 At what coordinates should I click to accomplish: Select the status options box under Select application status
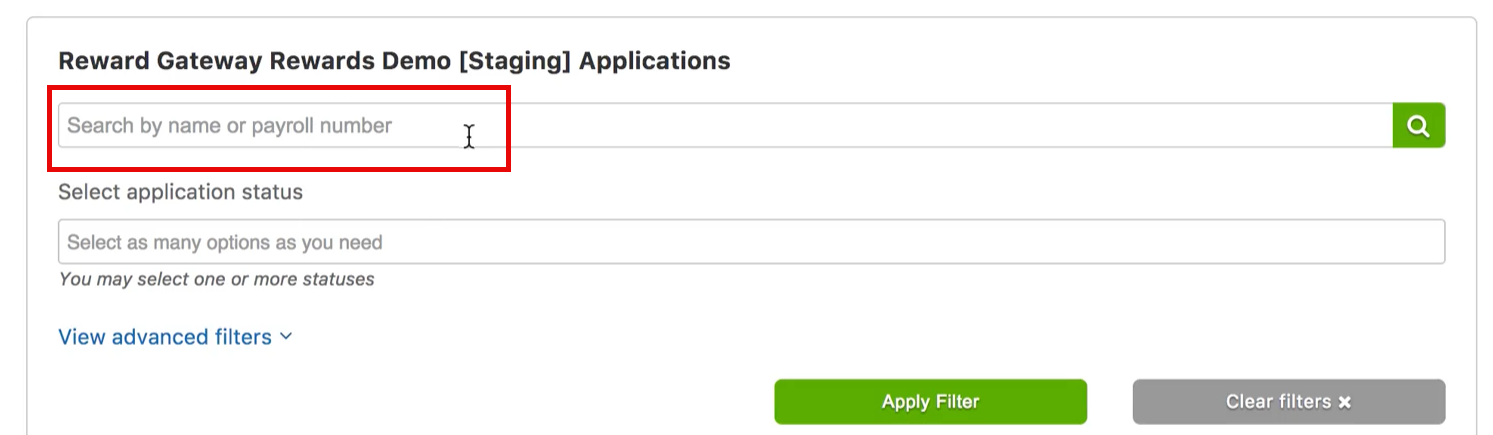(x=750, y=242)
